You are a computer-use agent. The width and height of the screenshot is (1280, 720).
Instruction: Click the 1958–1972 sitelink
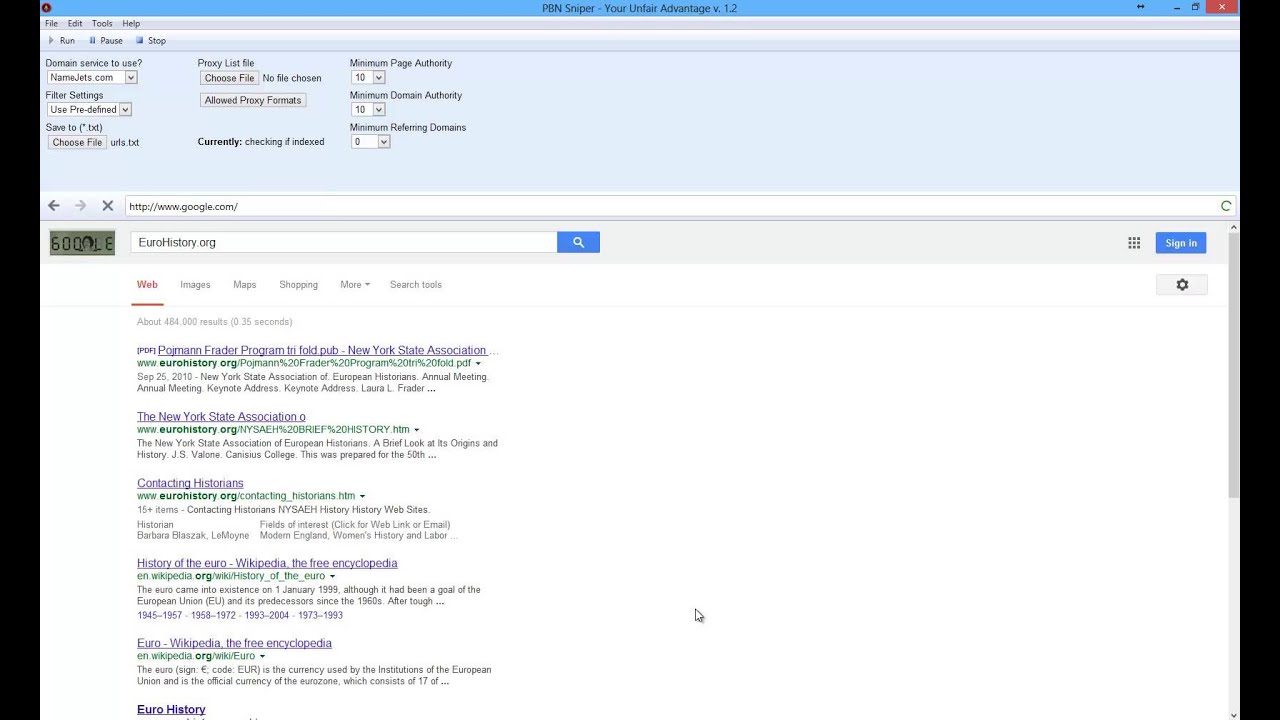213,615
